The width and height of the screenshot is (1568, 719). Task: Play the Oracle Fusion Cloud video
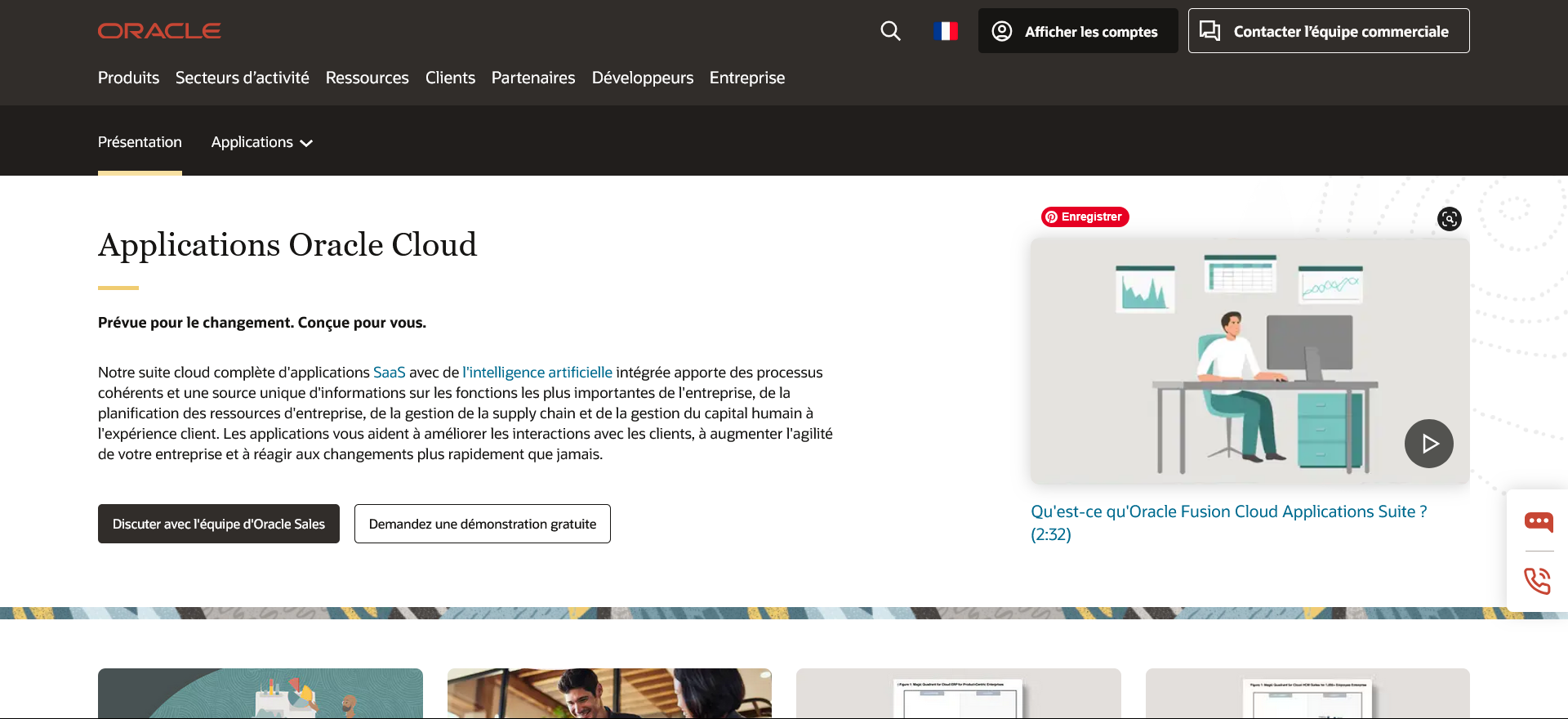(x=1428, y=444)
